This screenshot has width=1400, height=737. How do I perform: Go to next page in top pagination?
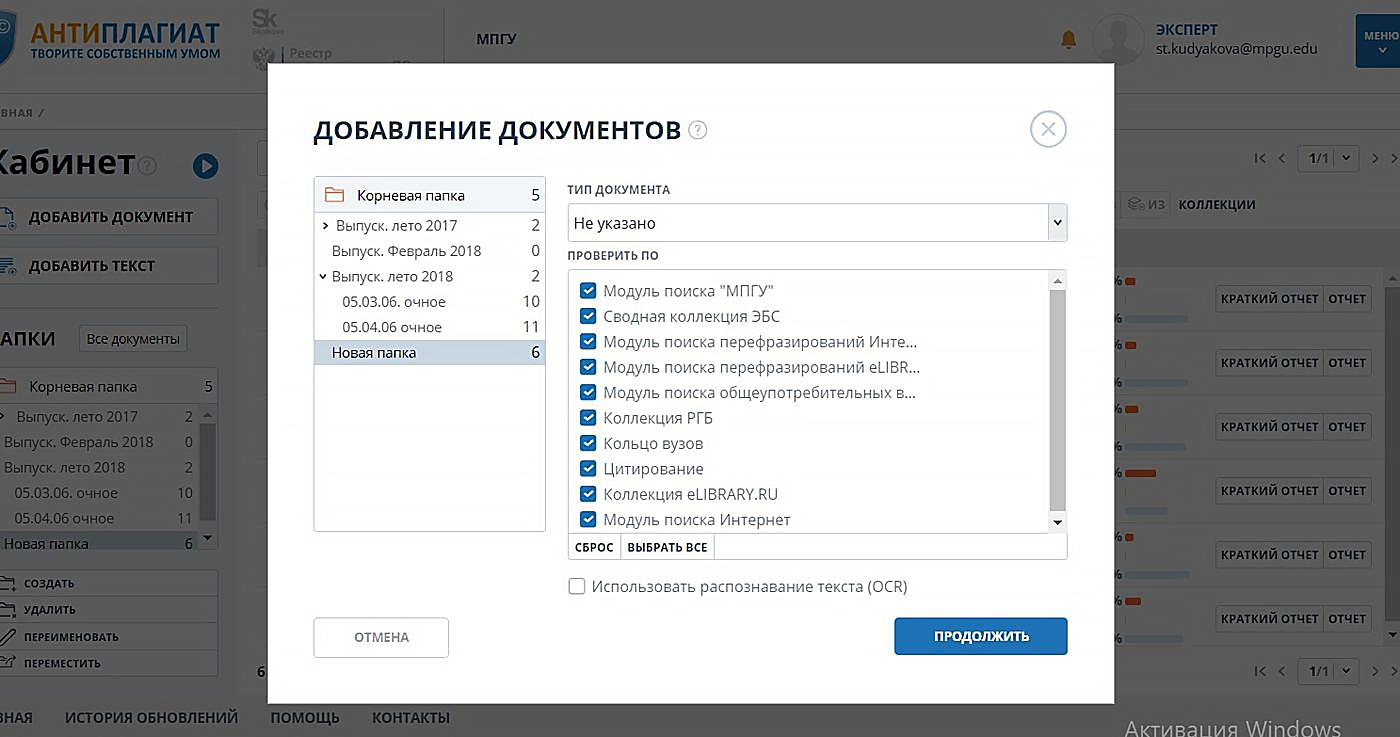click(x=1376, y=158)
